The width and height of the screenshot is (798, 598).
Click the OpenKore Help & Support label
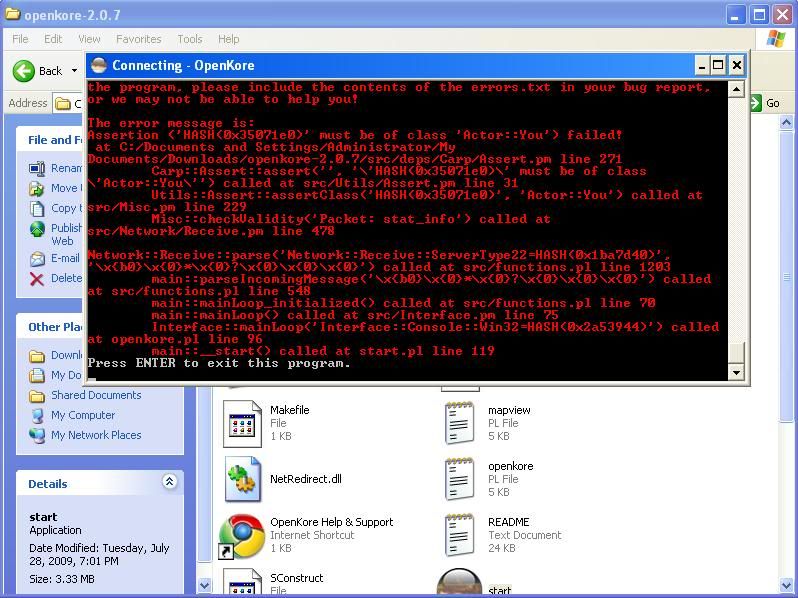332,522
